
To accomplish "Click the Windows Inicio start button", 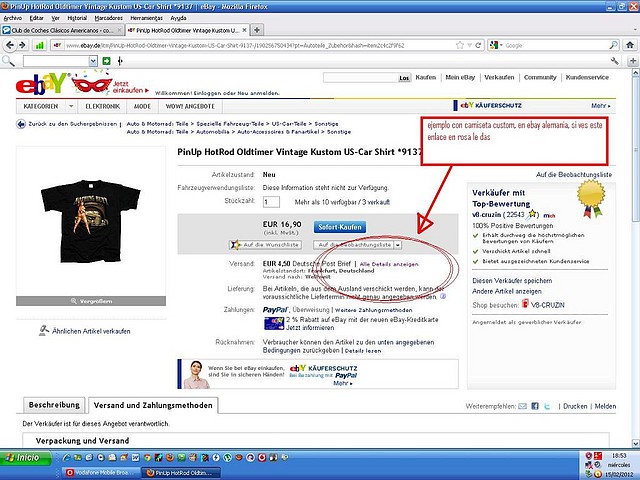I will pyautogui.click(x=25, y=458).
